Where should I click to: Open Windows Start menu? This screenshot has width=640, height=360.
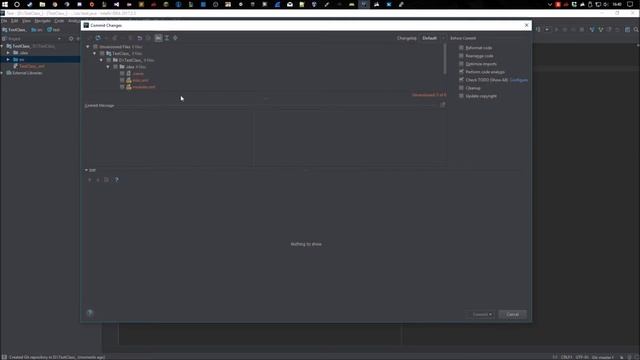5,4
